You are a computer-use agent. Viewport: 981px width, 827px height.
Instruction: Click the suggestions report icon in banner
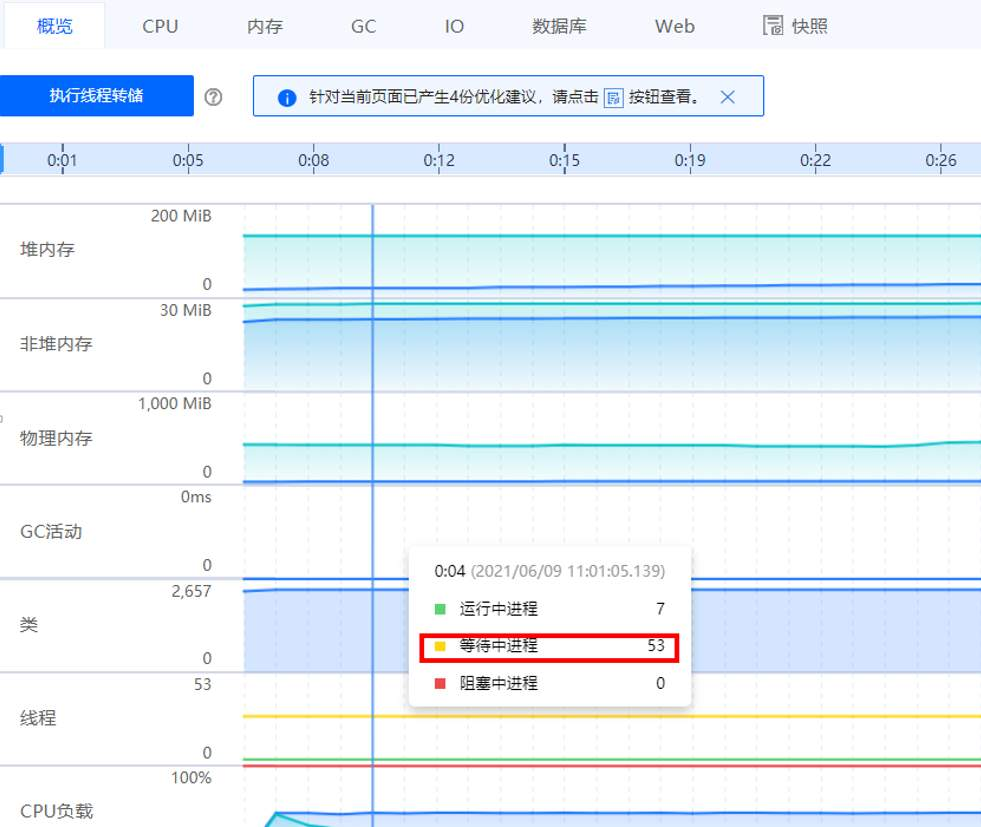coord(614,97)
